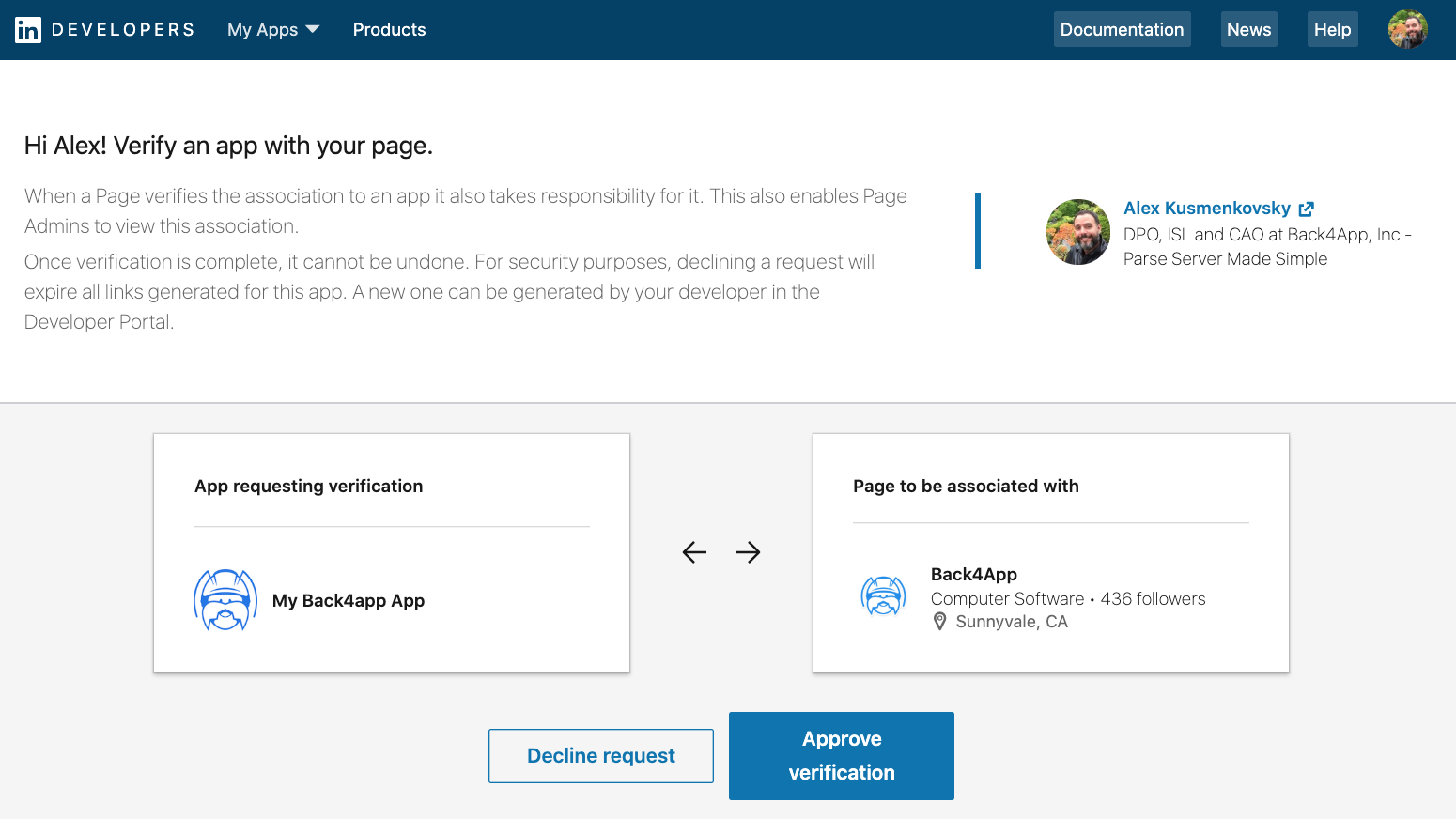Click the right arrow icon between cards
This screenshot has width=1456, height=819.
749,552
